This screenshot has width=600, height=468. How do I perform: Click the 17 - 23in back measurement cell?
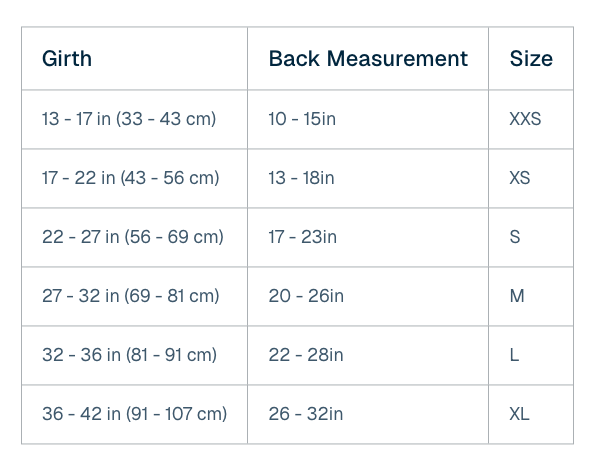click(368, 237)
